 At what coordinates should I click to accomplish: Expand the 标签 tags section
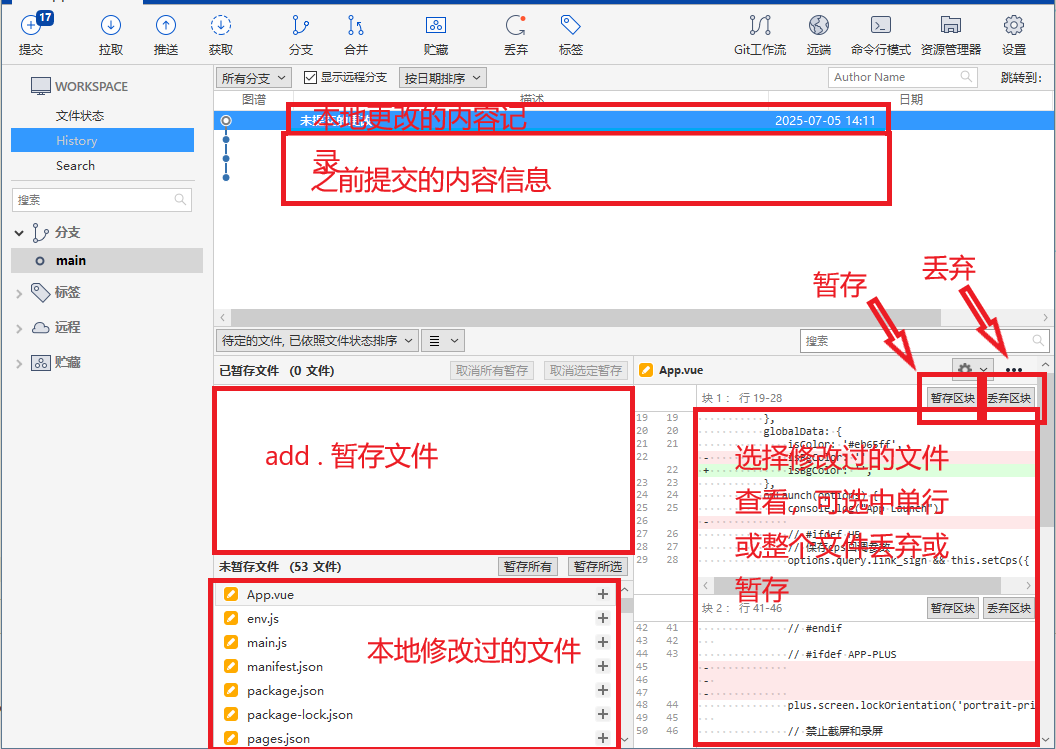(x=19, y=294)
